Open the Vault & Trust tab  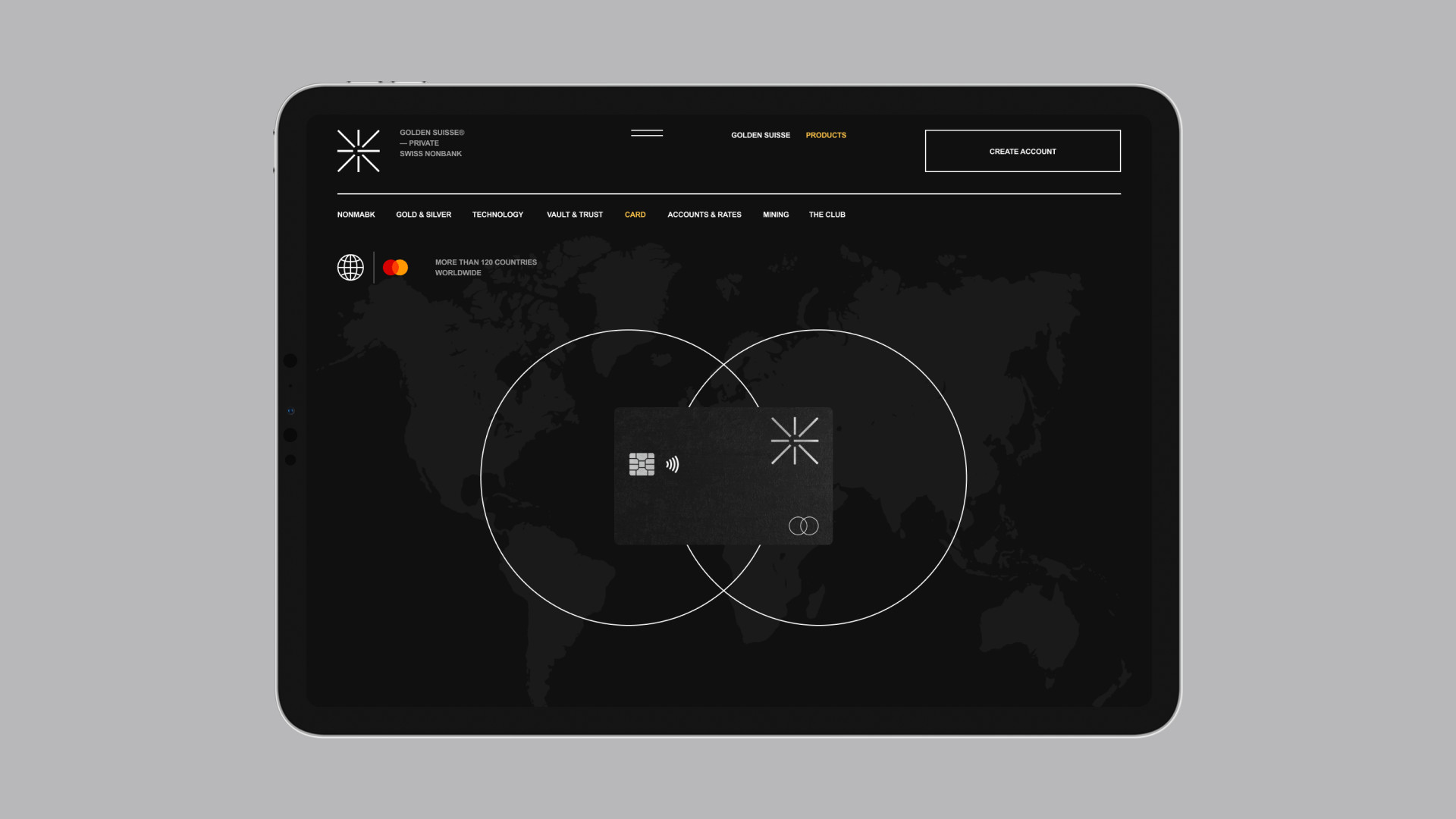[574, 215]
